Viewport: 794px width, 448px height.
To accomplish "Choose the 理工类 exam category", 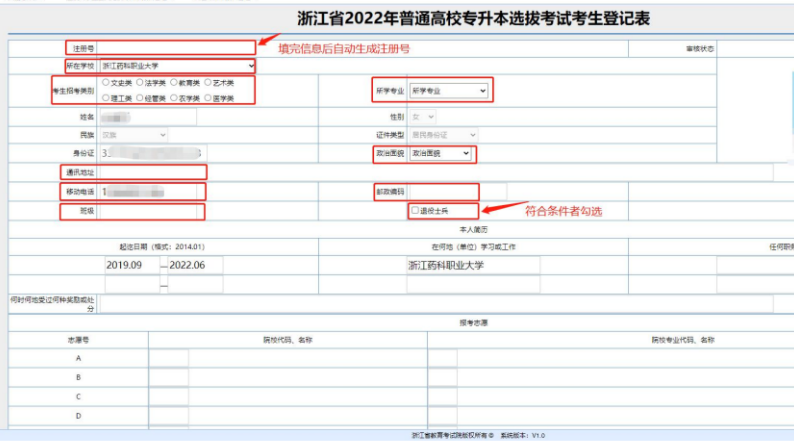I will (106, 98).
